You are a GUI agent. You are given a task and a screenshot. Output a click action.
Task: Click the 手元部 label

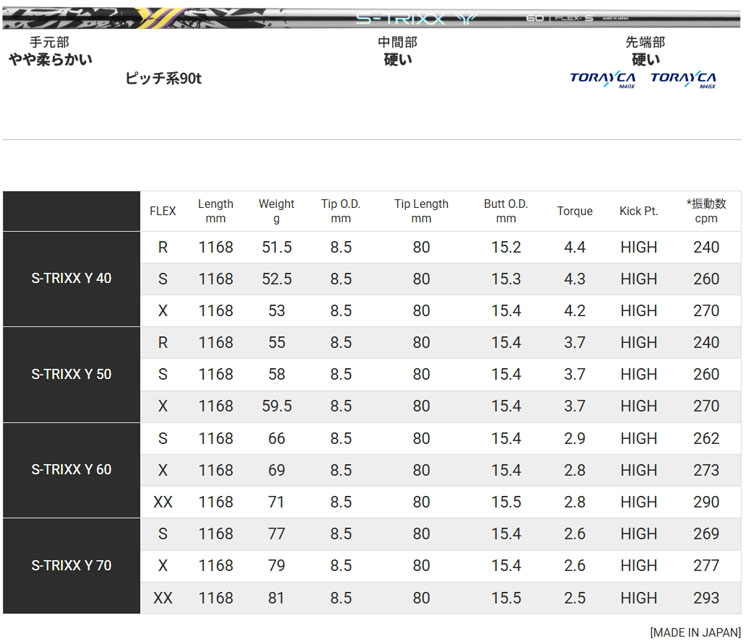point(49,42)
